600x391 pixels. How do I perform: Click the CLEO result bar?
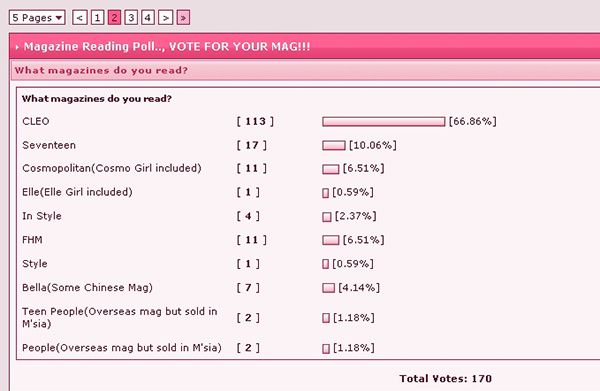tap(383, 122)
